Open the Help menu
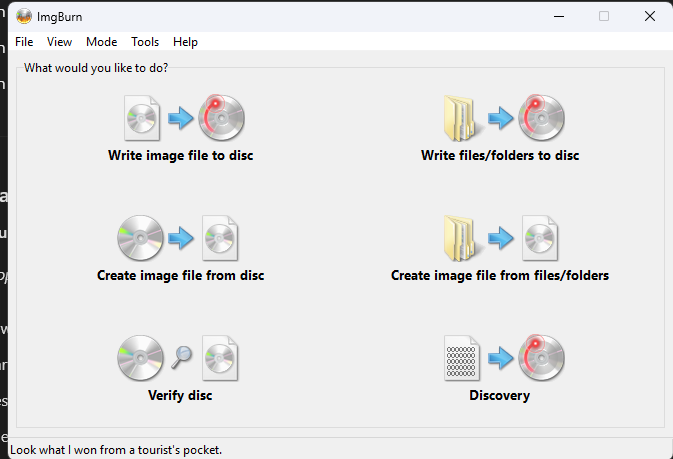This screenshot has height=459, width=673. pyautogui.click(x=185, y=42)
